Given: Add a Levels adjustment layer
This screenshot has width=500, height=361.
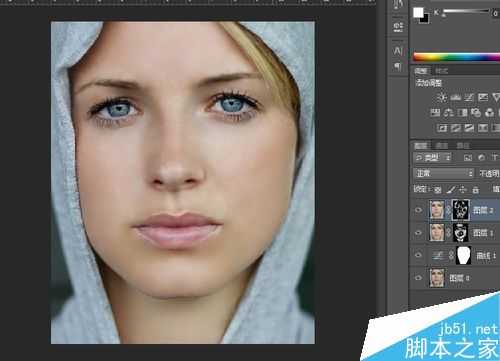Looking at the screenshot, I should (x=455, y=97).
